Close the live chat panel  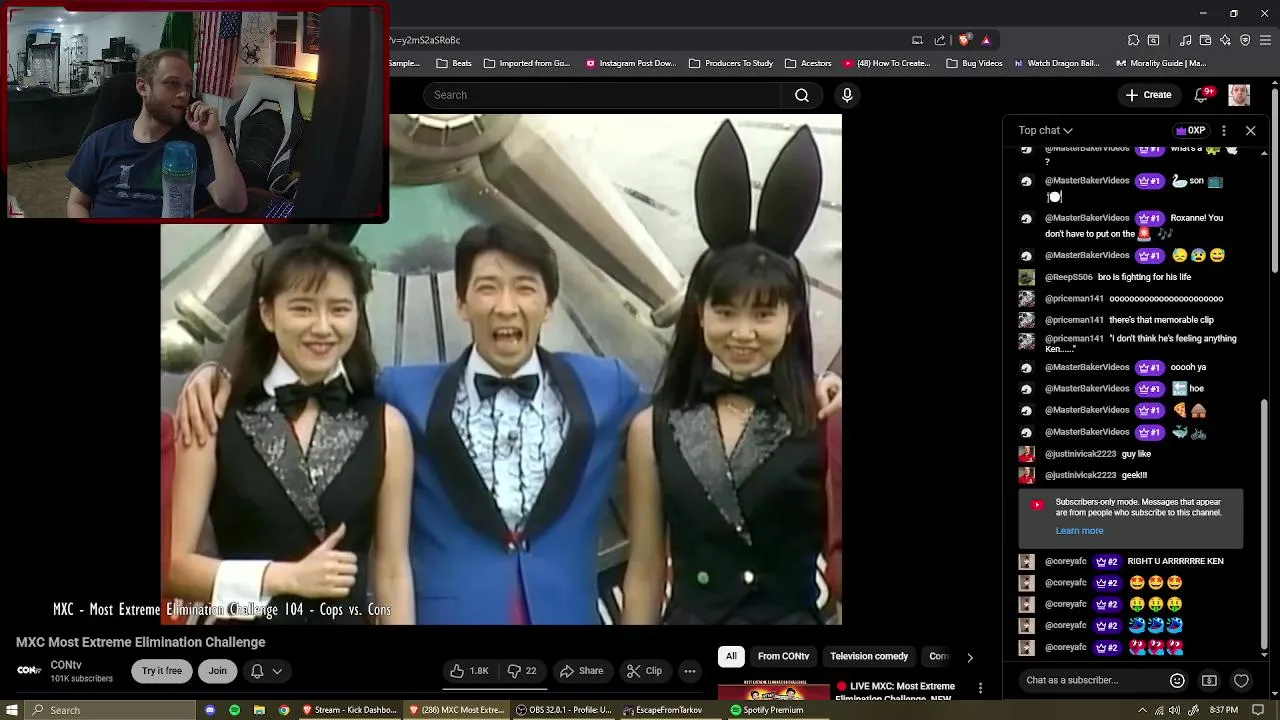click(x=1250, y=130)
